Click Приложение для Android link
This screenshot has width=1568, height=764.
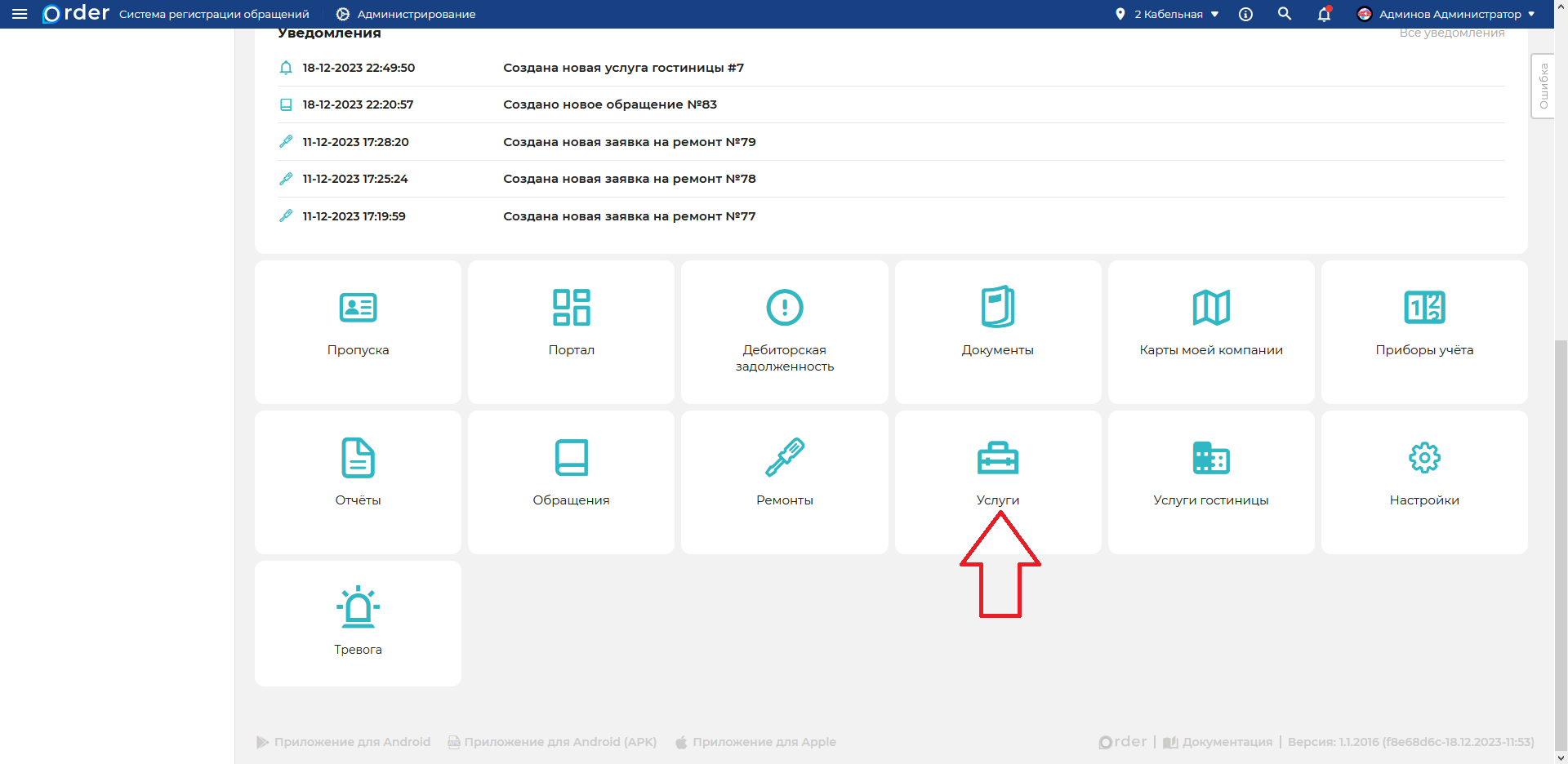point(344,742)
